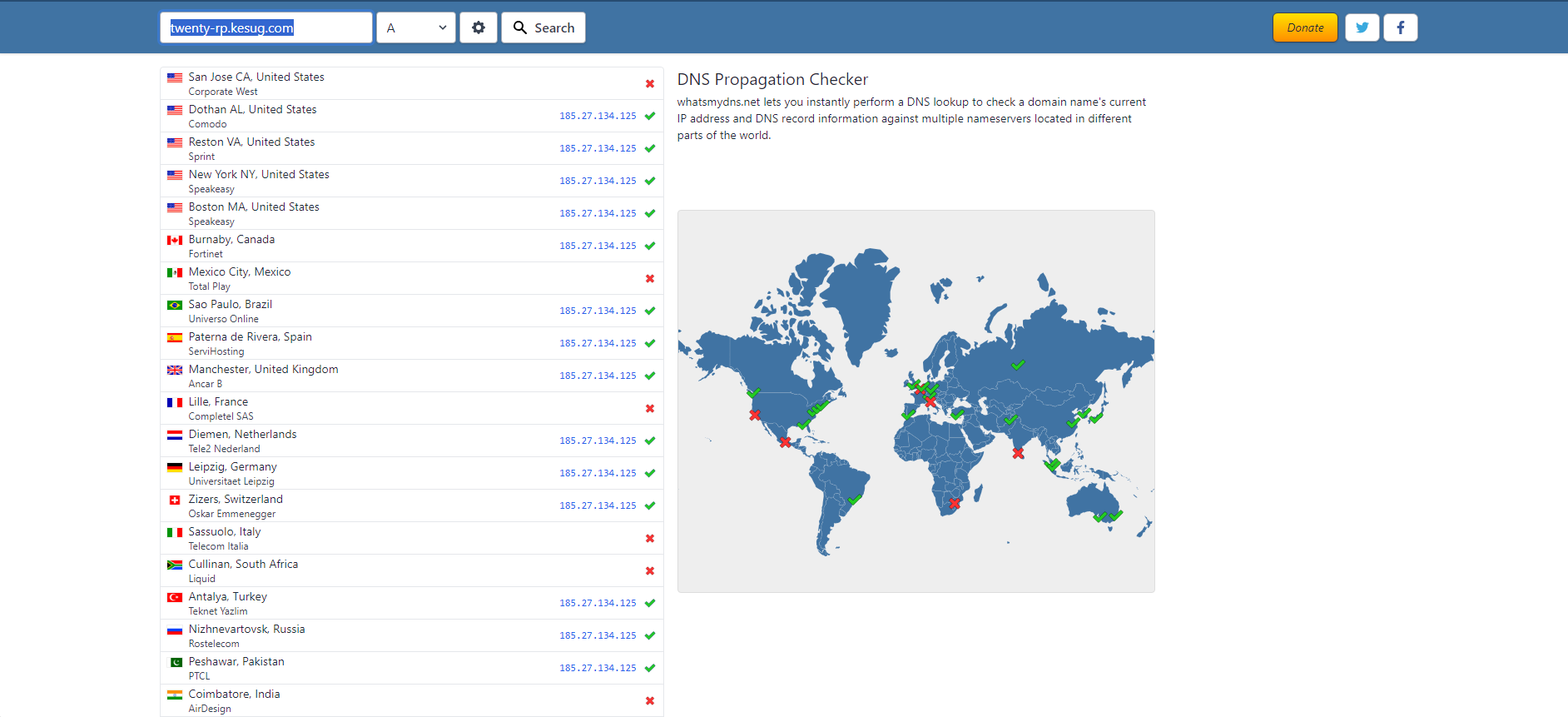
Task: Click green checkmark for Dothan AL
Action: click(x=650, y=116)
